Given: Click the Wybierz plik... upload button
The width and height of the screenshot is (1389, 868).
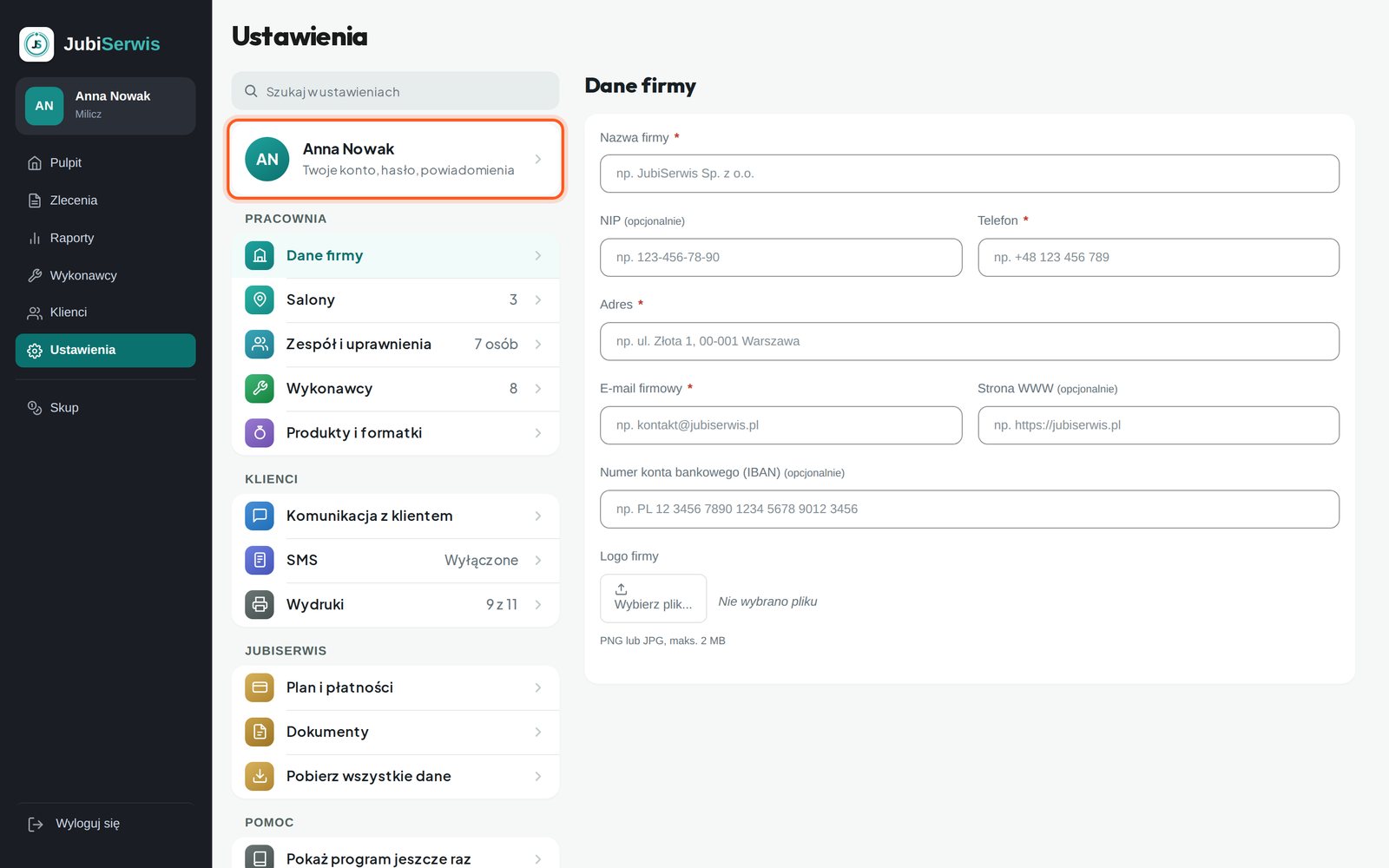Looking at the screenshot, I should click(653, 598).
